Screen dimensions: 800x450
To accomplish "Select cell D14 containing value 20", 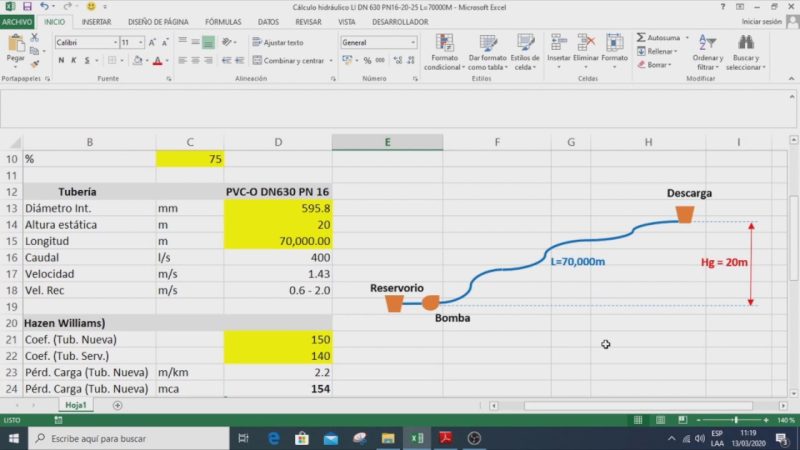I will [x=278, y=225].
